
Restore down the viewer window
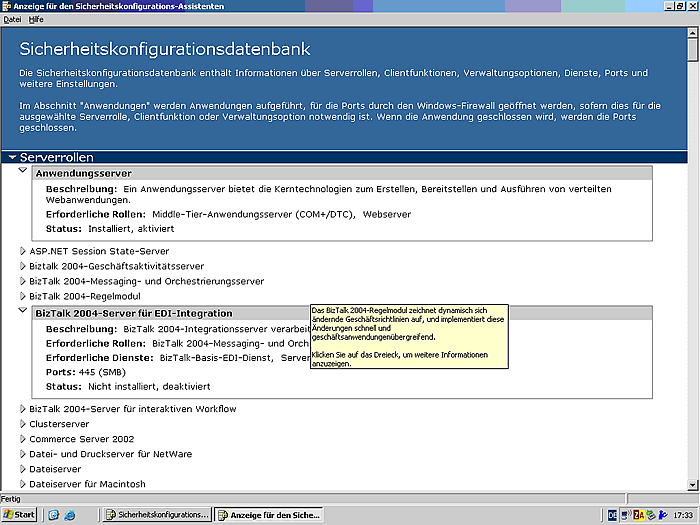(680, 6)
